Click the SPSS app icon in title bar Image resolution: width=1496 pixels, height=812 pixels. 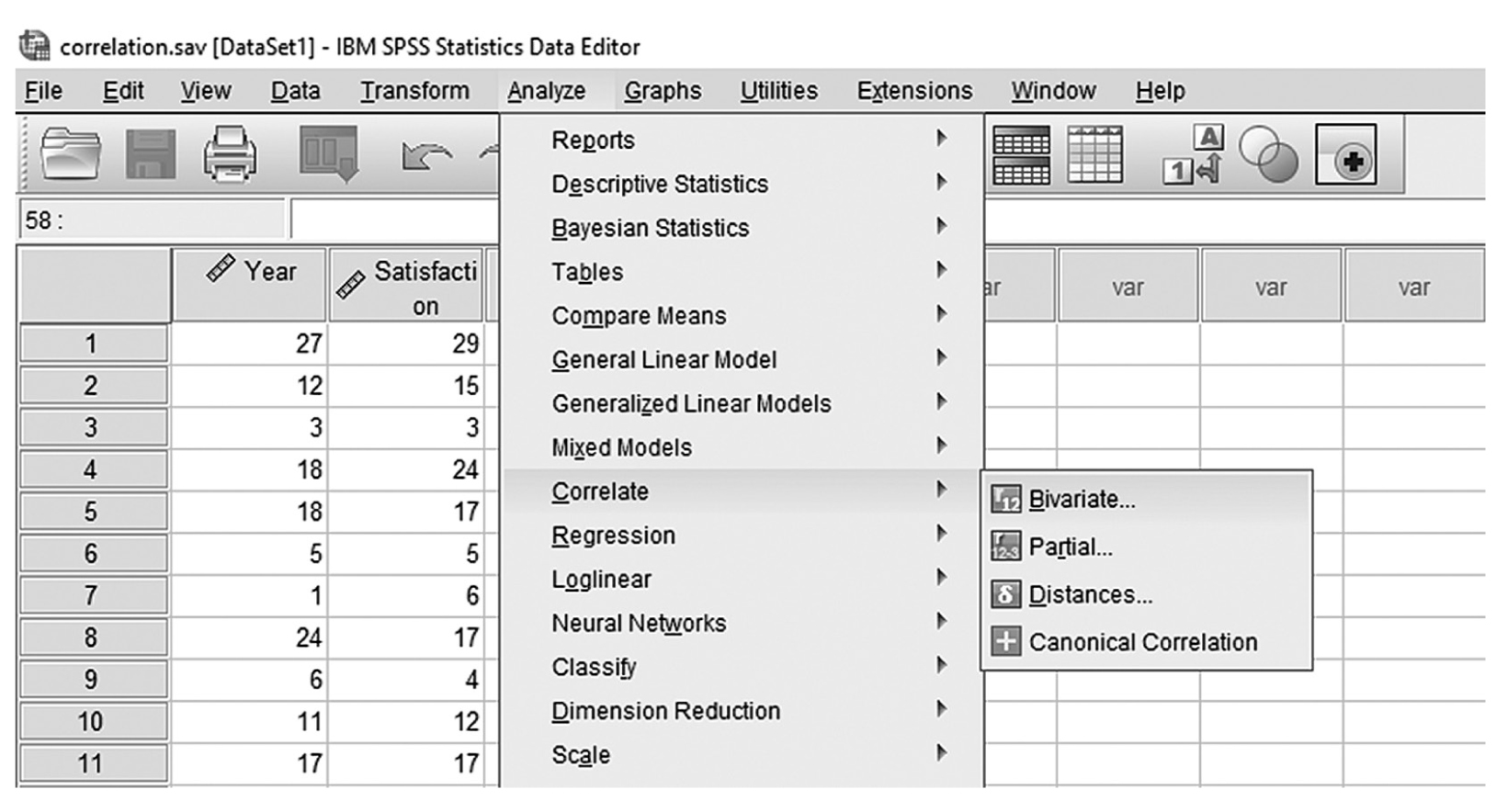pyautogui.click(x=35, y=45)
